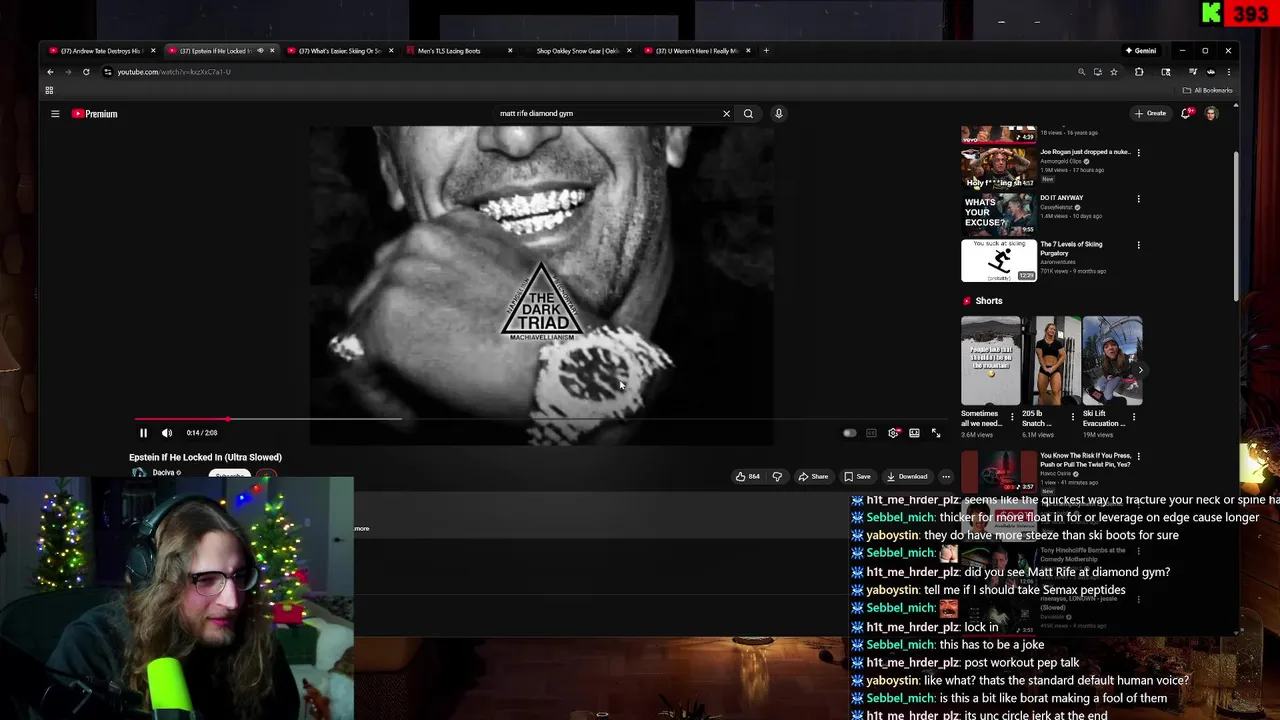1280x720 pixels.
Task: Dislike the video with the thumbs-down
Action: point(776,476)
